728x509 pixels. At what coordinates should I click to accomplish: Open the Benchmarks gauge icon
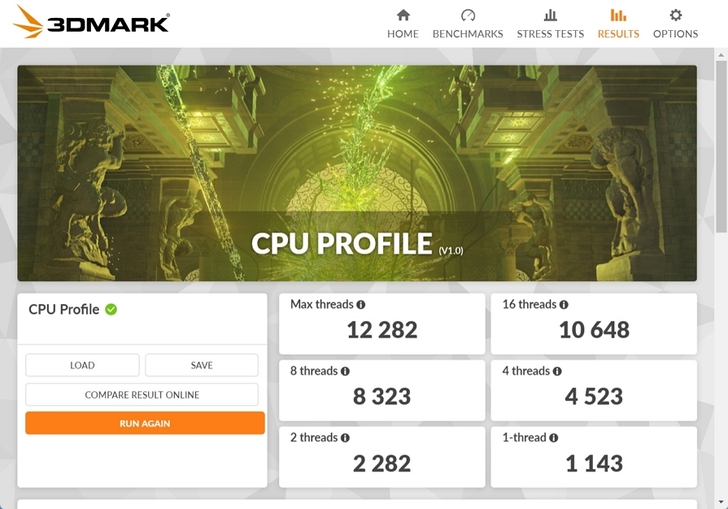(468, 15)
